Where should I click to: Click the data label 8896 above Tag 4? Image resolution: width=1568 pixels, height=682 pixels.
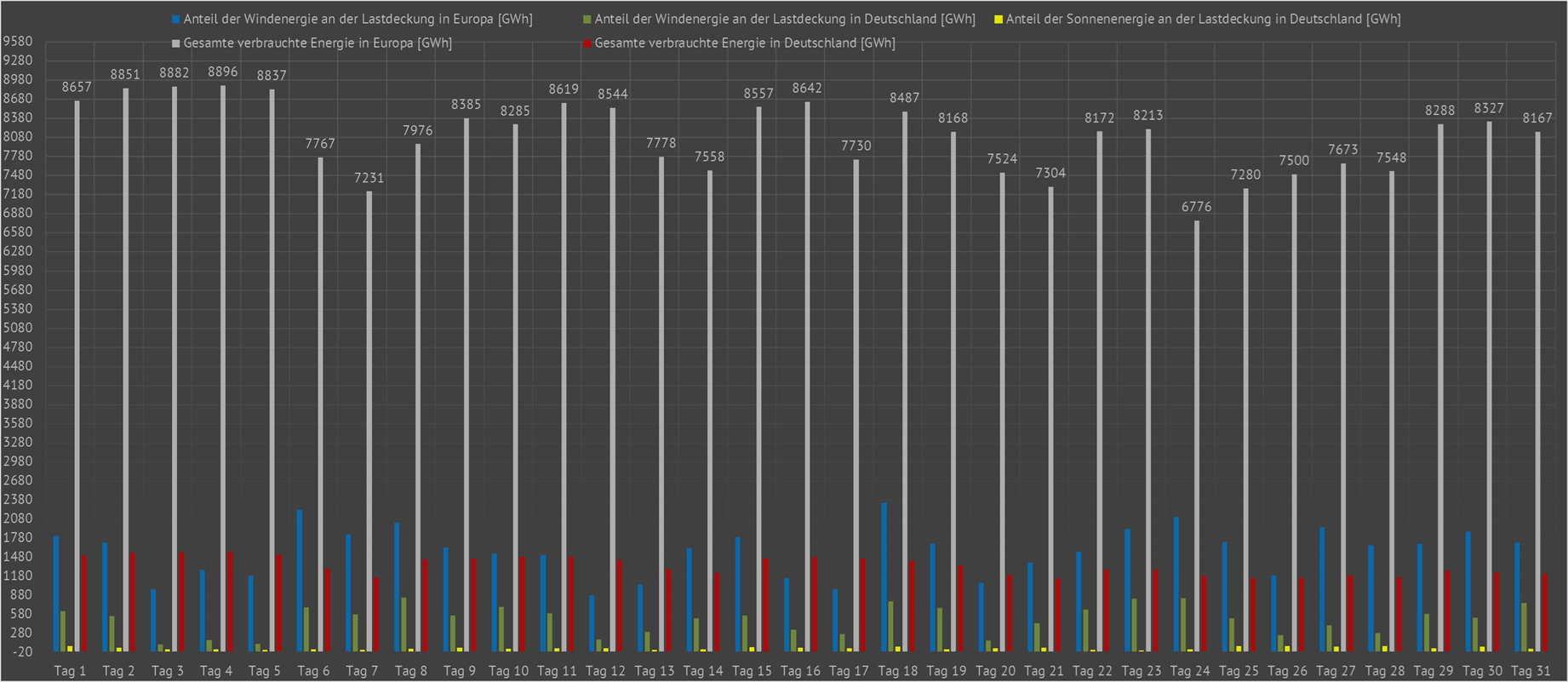(x=223, y=72)
